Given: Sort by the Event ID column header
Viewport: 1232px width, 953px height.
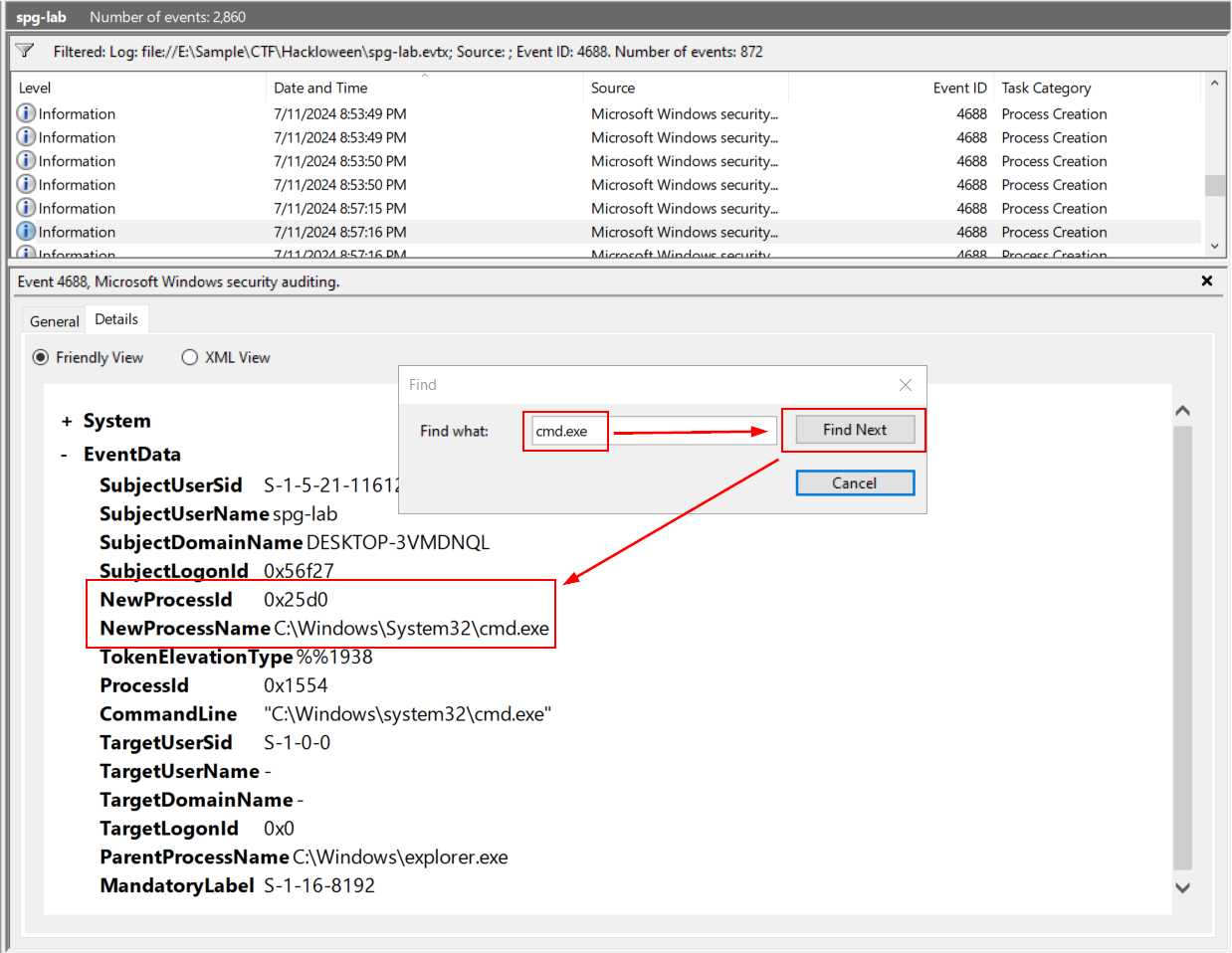Looking at the screenshot, I should (x=960, y=88).
